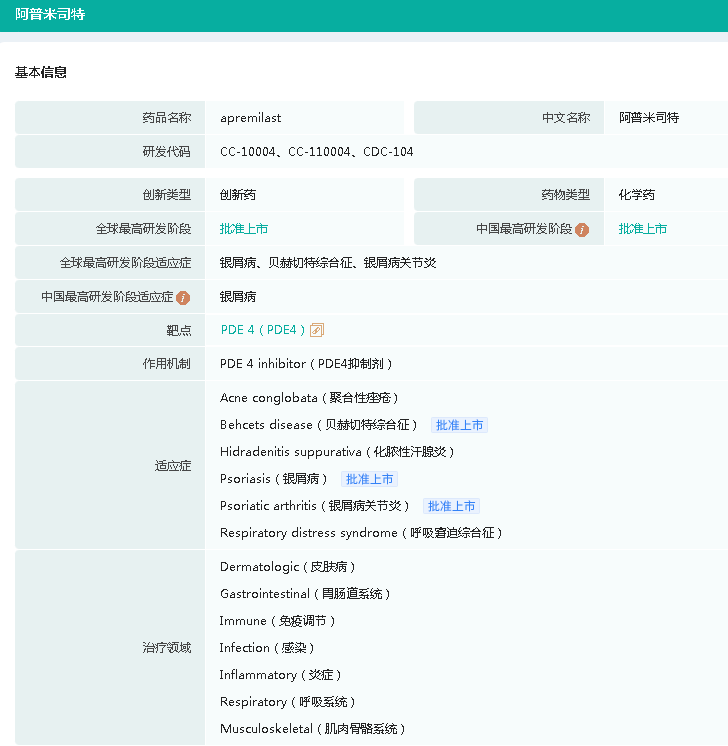The height and width of the screenshot is (746, 728).
Task: Click the 全球最高研发阶段适应症 field label
Action: coord(125,263)
